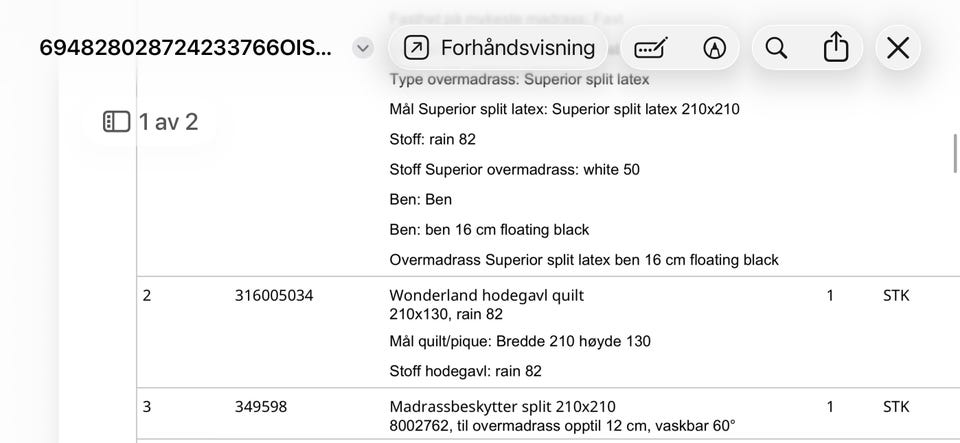This screenshot has width=960, height=443.
Task: Tap the document title starting with 6948280
Action: (185, 48)
